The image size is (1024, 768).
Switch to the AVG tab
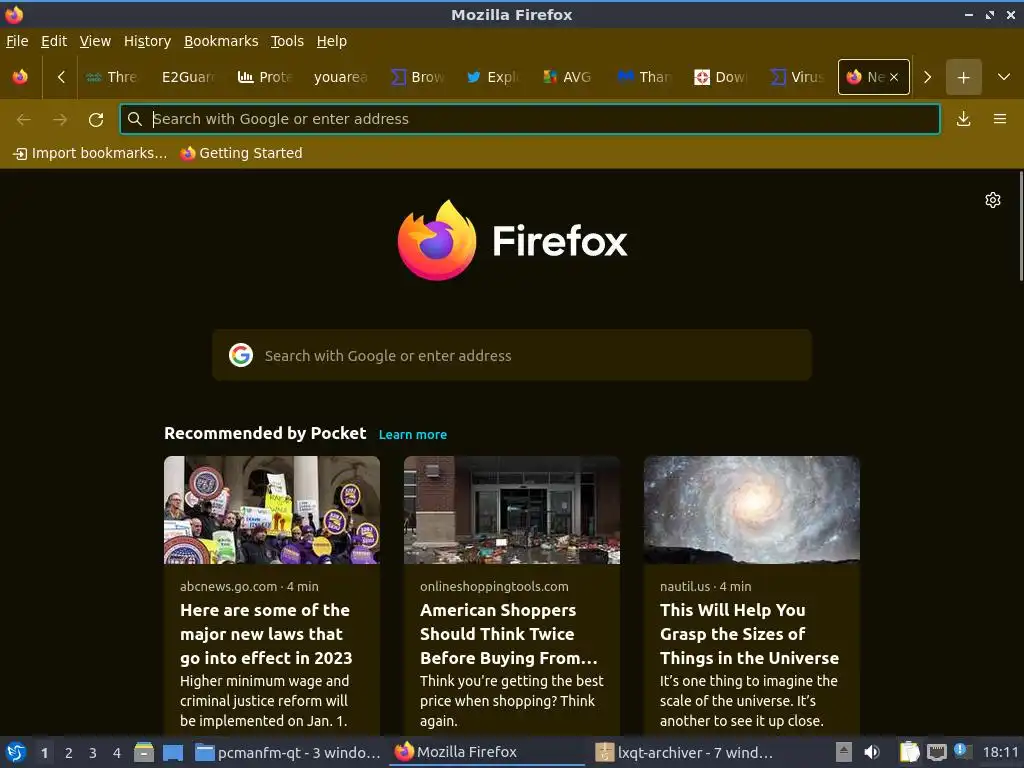point(568,77)
